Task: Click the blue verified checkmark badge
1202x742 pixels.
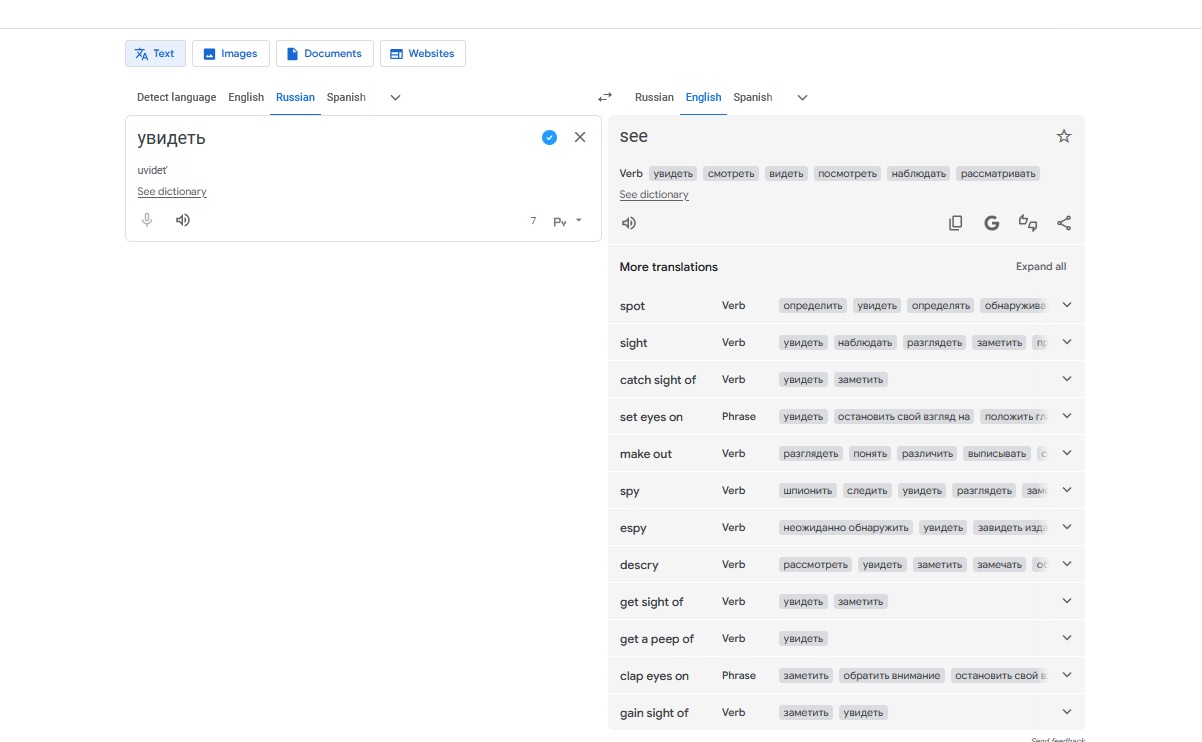Action: (x=549, y=137)
